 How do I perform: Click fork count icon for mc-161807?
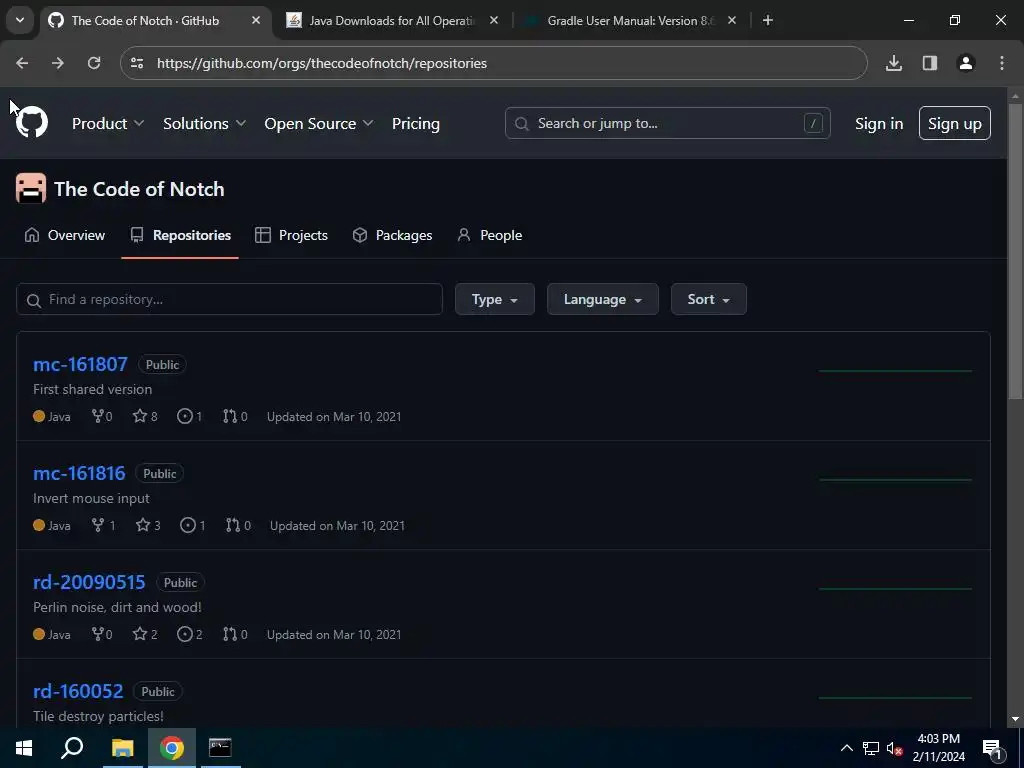[98, 416]
